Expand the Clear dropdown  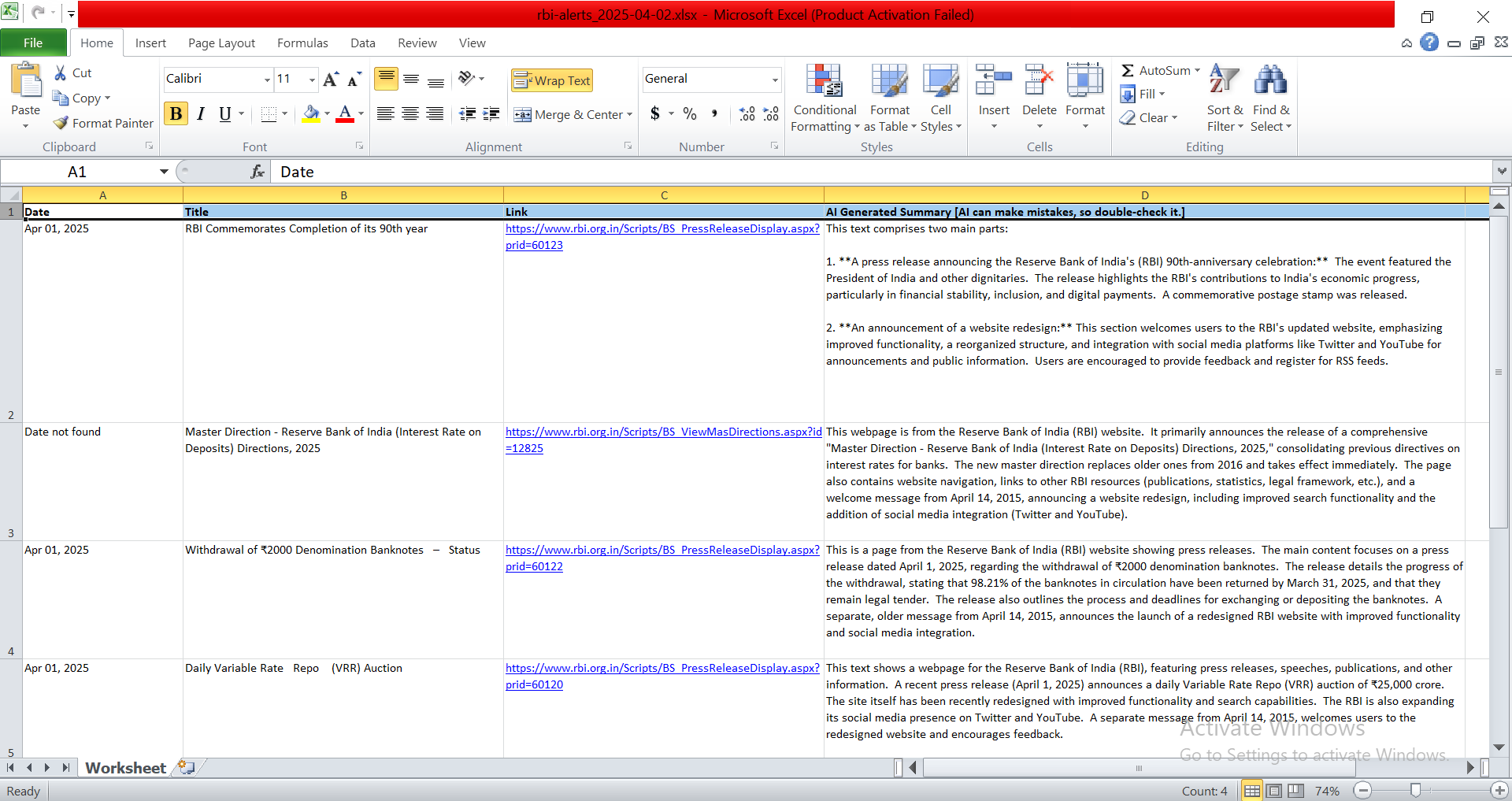tap(1174, 117)
